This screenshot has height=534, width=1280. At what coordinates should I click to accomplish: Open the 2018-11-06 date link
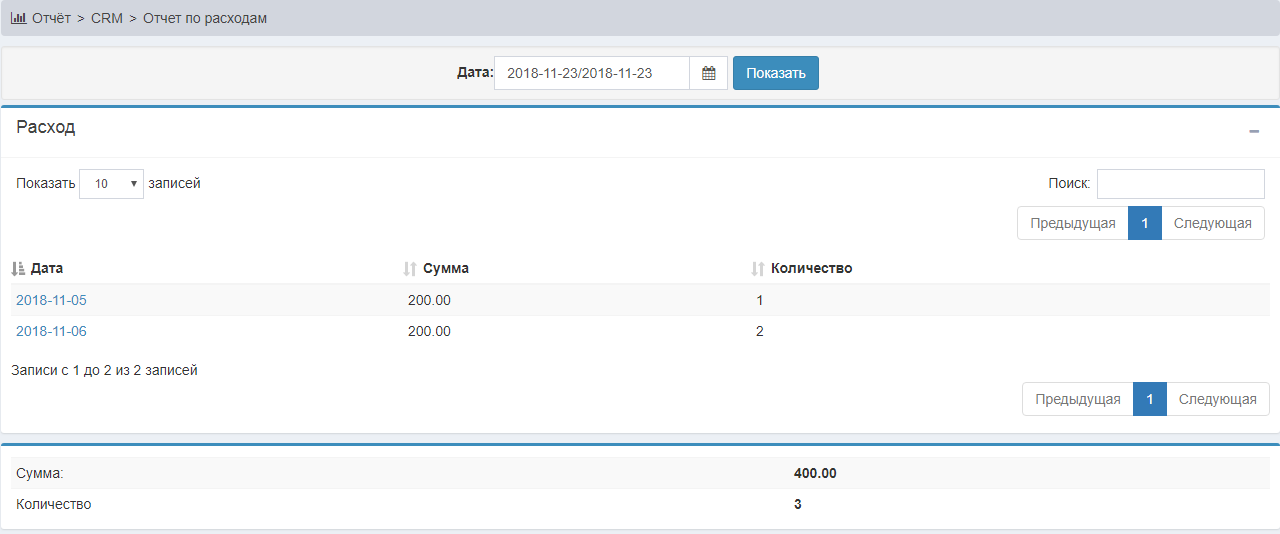[51, 331]
